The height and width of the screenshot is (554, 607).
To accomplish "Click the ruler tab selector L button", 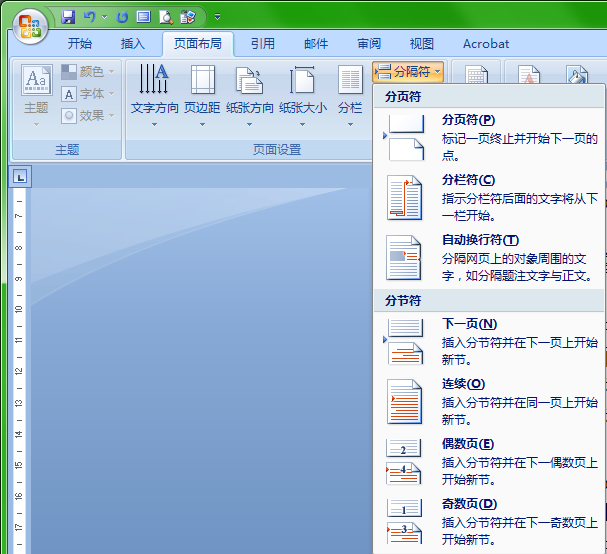I will pos(20,177).
